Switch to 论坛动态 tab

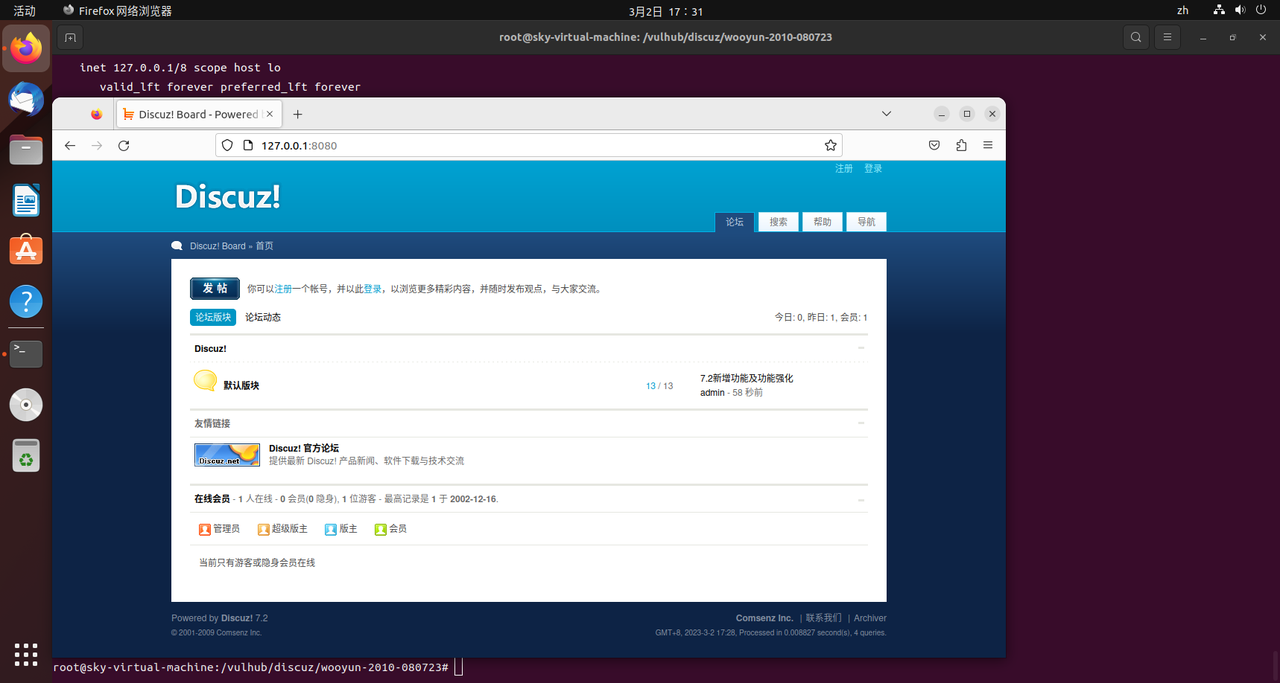click(x=263, y=317)
